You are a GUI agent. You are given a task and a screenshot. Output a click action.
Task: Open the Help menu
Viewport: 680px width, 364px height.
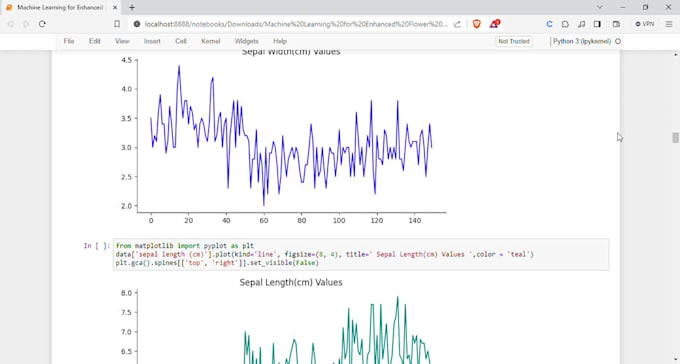coord(280,41)
